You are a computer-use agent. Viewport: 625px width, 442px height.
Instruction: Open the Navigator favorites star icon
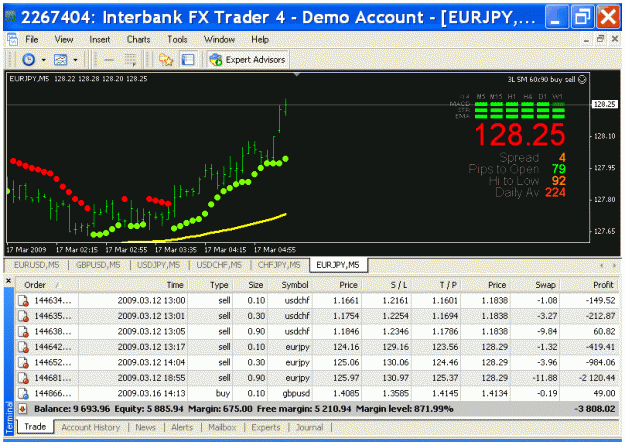(166, 60)
